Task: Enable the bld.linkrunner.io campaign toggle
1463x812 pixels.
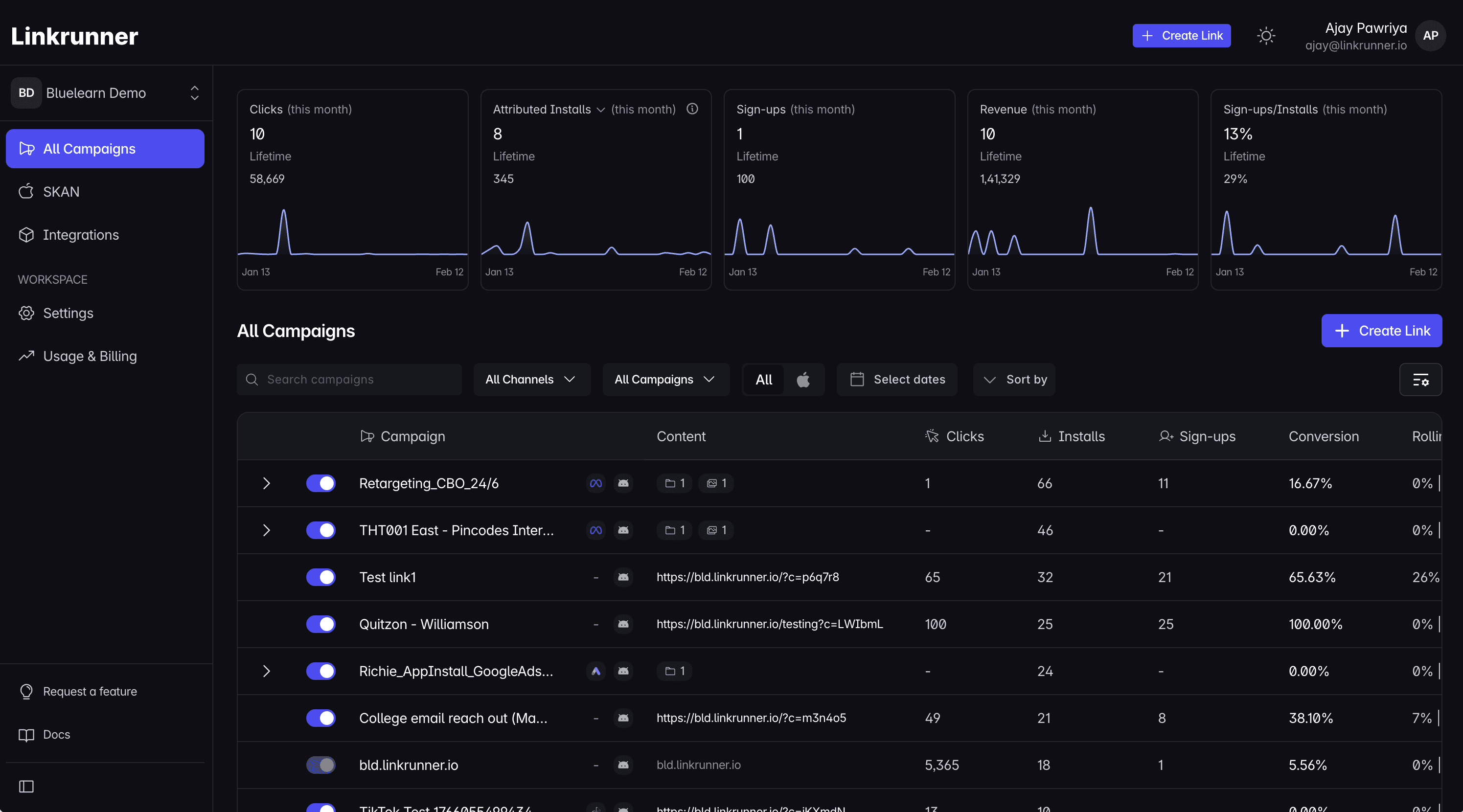Action: 321,765
